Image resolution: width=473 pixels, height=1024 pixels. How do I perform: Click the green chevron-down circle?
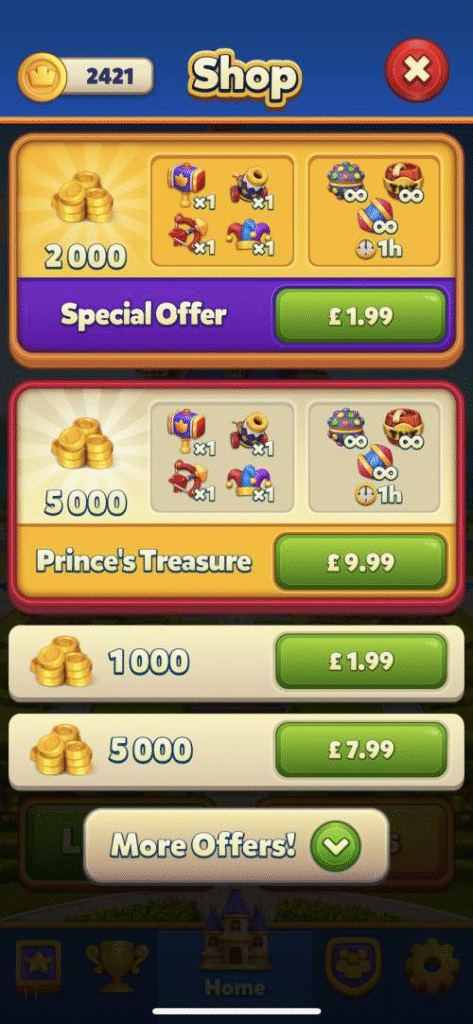point(335,847)
